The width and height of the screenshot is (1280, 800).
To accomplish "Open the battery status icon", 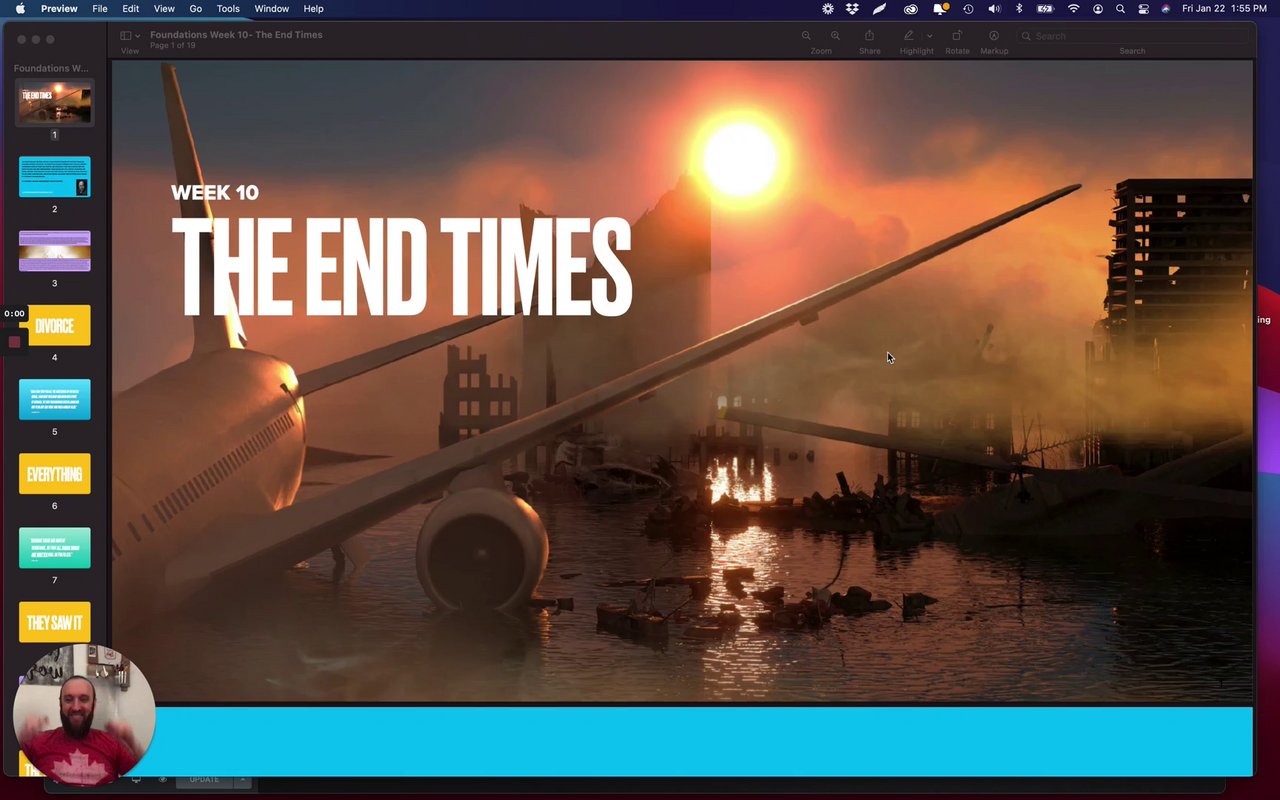I will click(1045, 8).
